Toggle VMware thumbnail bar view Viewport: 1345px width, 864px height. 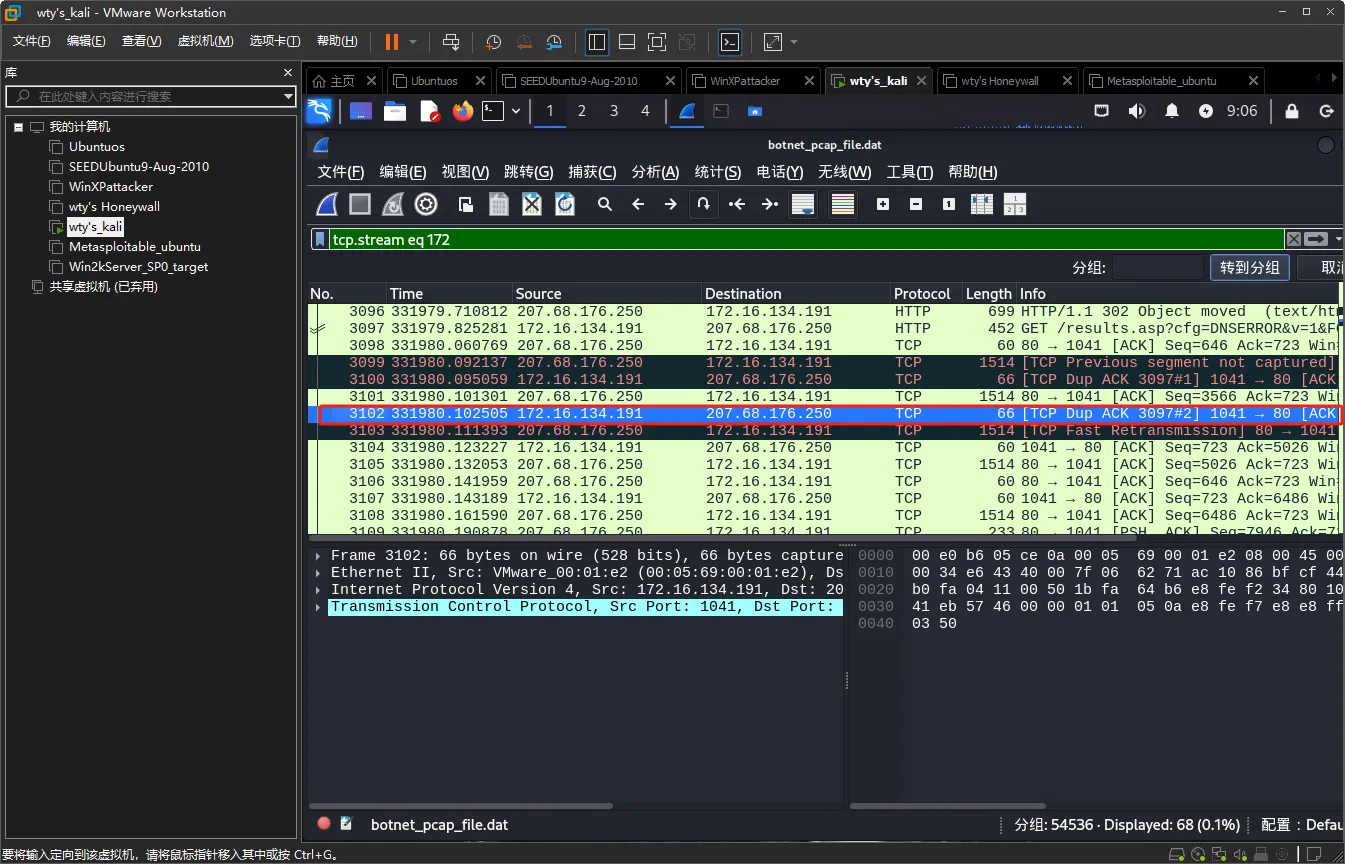tap(627, 42)
